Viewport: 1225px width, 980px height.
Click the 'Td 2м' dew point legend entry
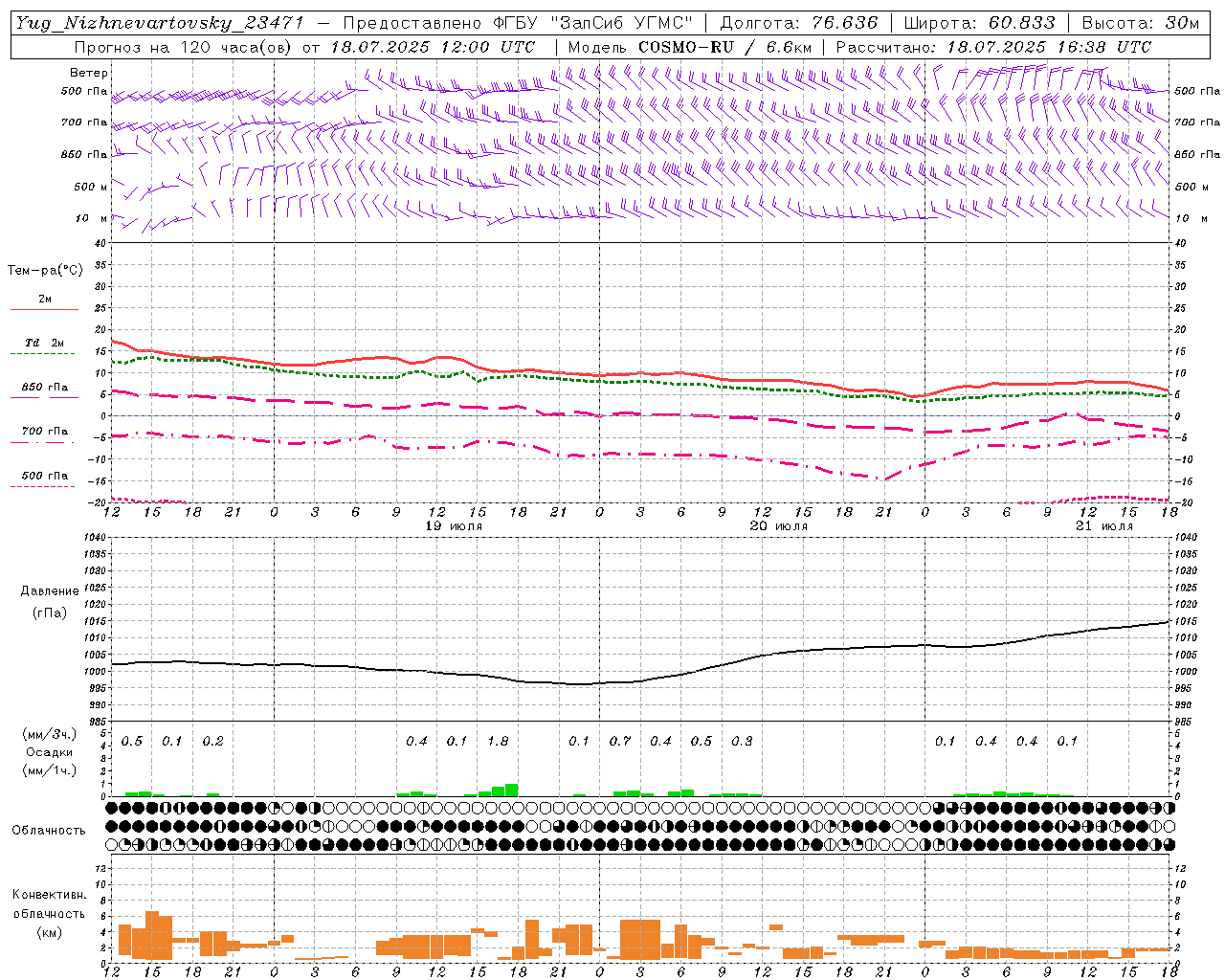click(x=45, y=343)
